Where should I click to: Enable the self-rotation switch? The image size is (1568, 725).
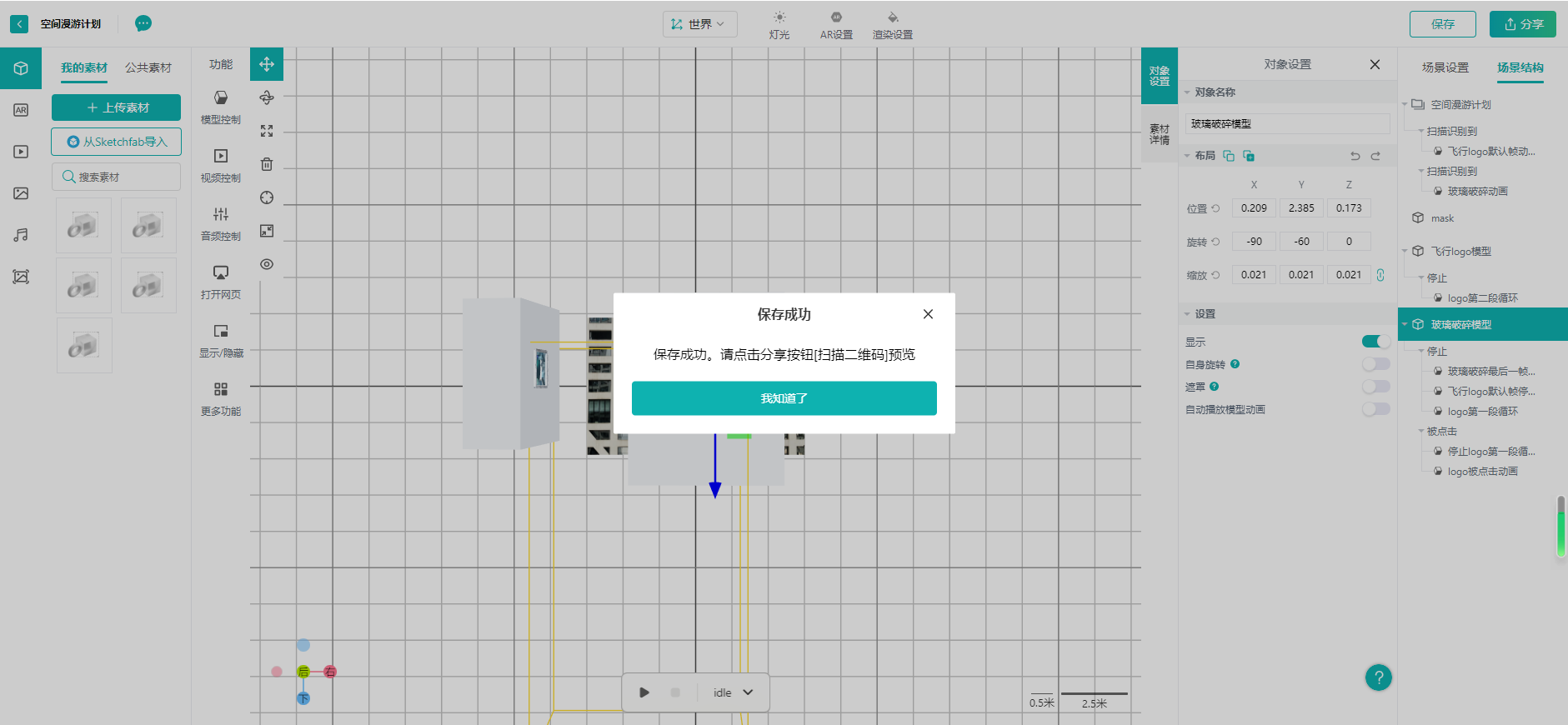coord(1375,364)
